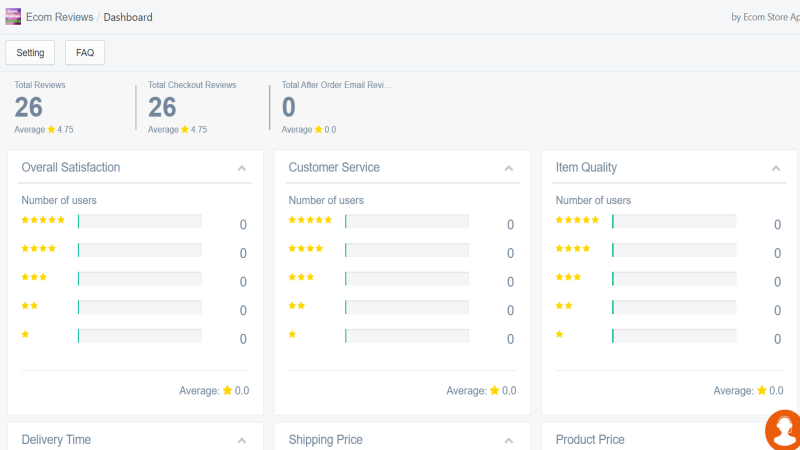The width and height of the screenshot is (800, 450).
Task: Collapse the Item Quality panel
Action: point(776,168)
